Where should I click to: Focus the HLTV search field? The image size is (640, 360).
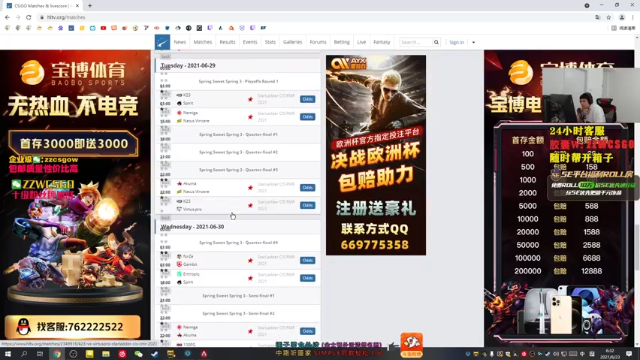[415, 42]
